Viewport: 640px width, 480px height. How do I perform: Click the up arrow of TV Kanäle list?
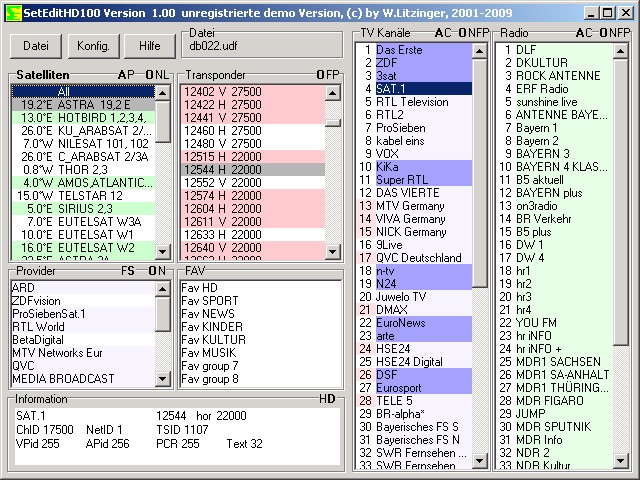480,51
